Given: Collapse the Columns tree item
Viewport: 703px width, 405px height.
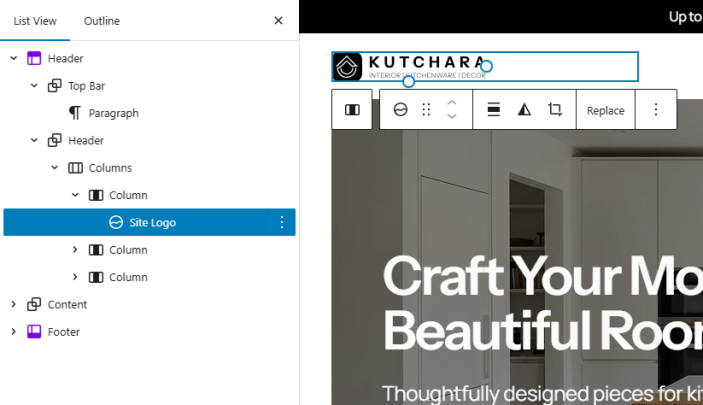Looking at the screenshot, I should (55, 167).
